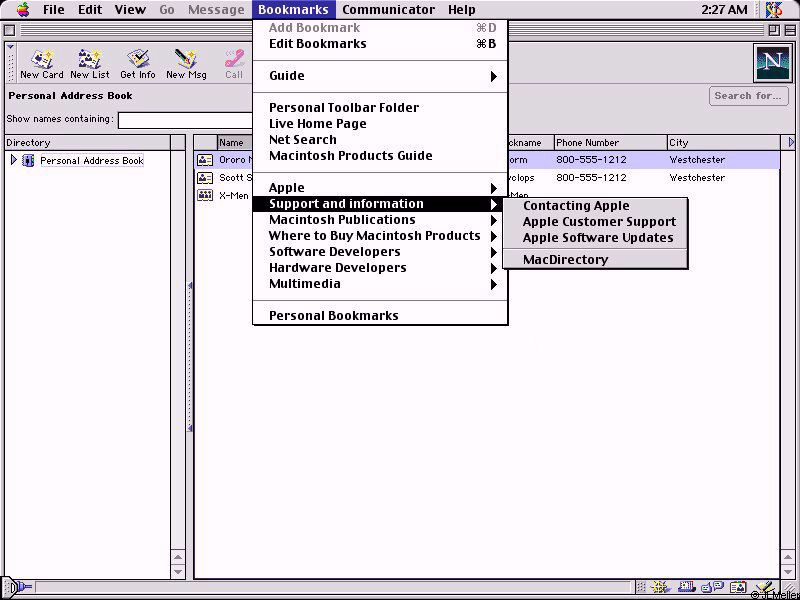Screen dimensions: 800x600
Task: Click the window zoom box in the title bar
Action: coord(774,30)
